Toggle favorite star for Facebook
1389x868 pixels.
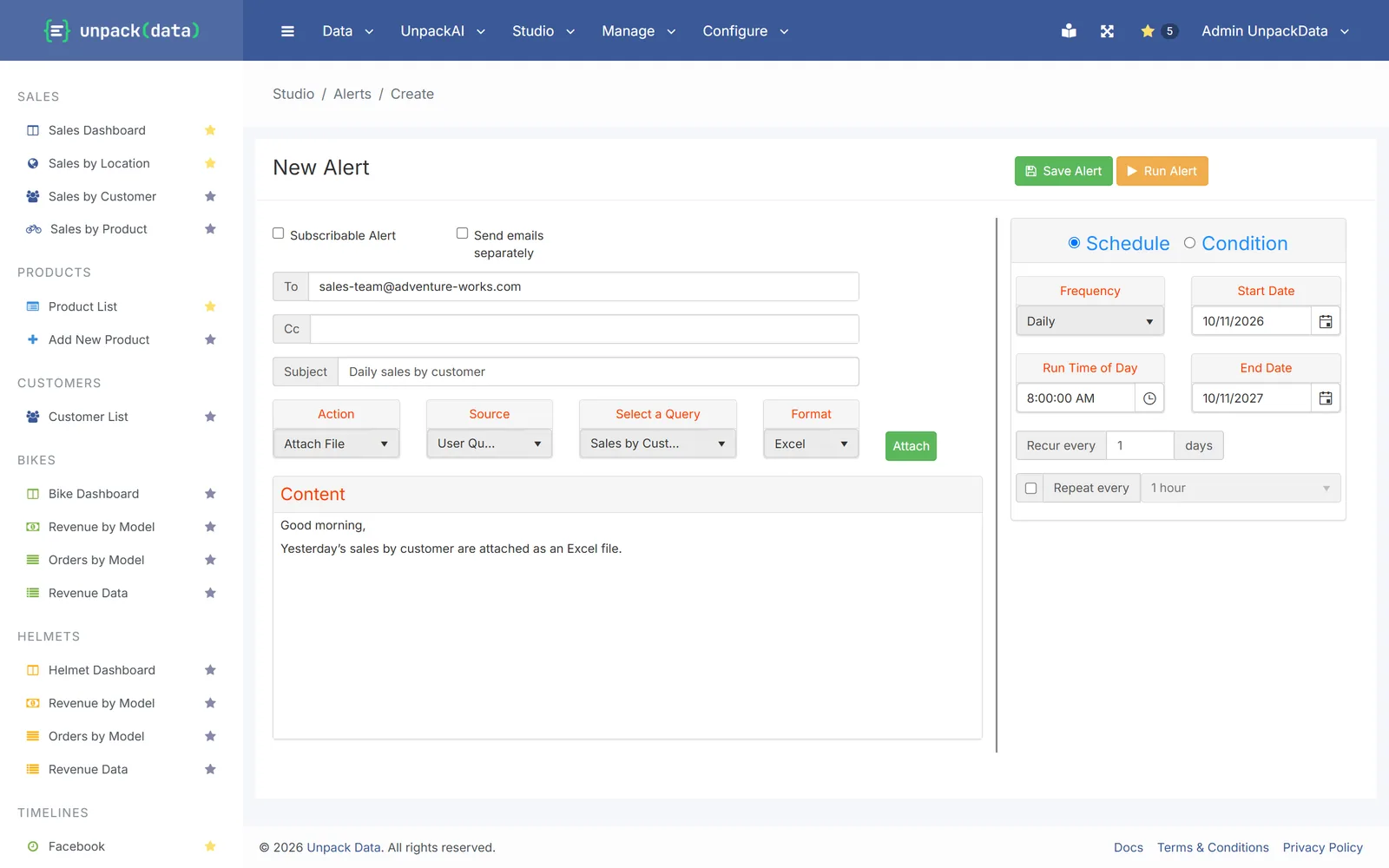[x=210, y=846]
